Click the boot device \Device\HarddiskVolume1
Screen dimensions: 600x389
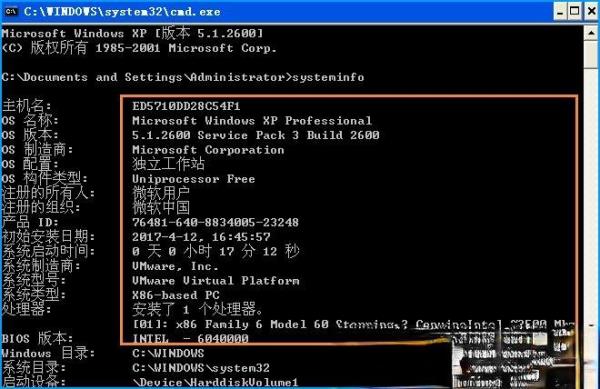215,382
